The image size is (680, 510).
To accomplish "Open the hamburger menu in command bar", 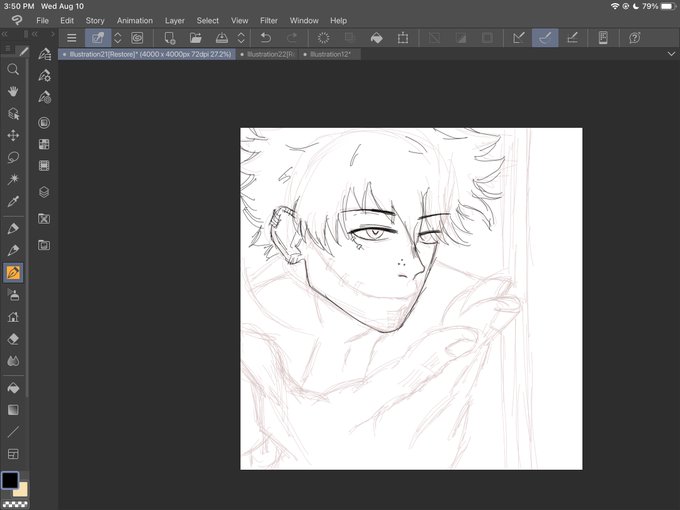I will click(x=72, y=38).
